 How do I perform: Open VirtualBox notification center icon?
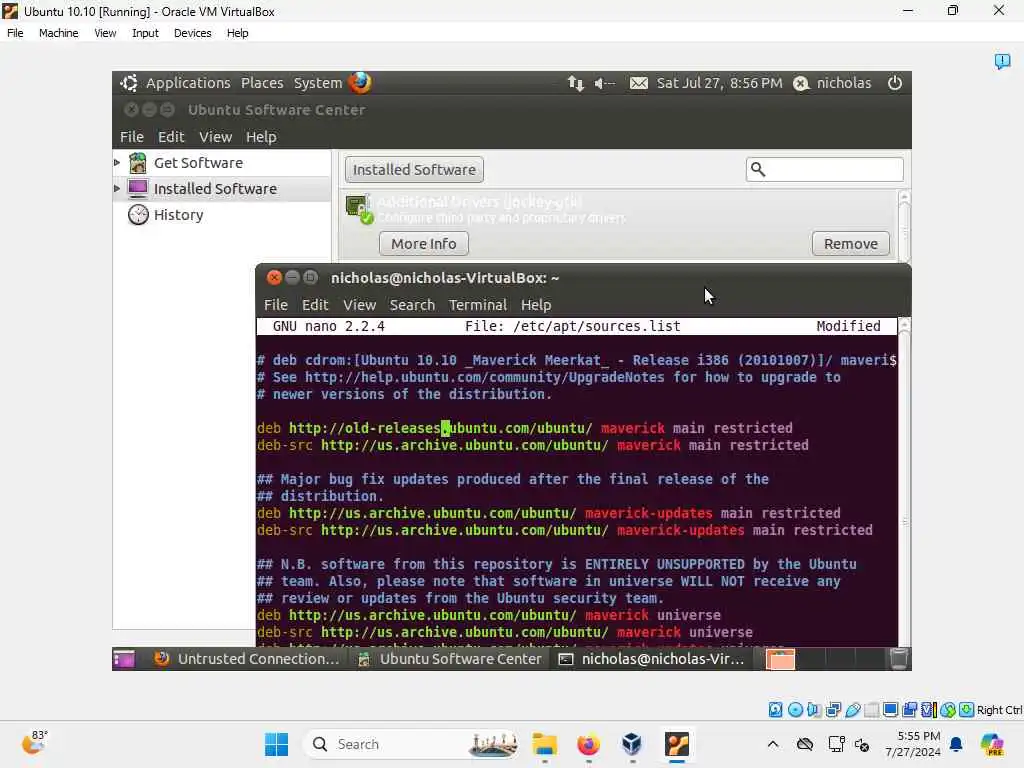pos(1002,61)
